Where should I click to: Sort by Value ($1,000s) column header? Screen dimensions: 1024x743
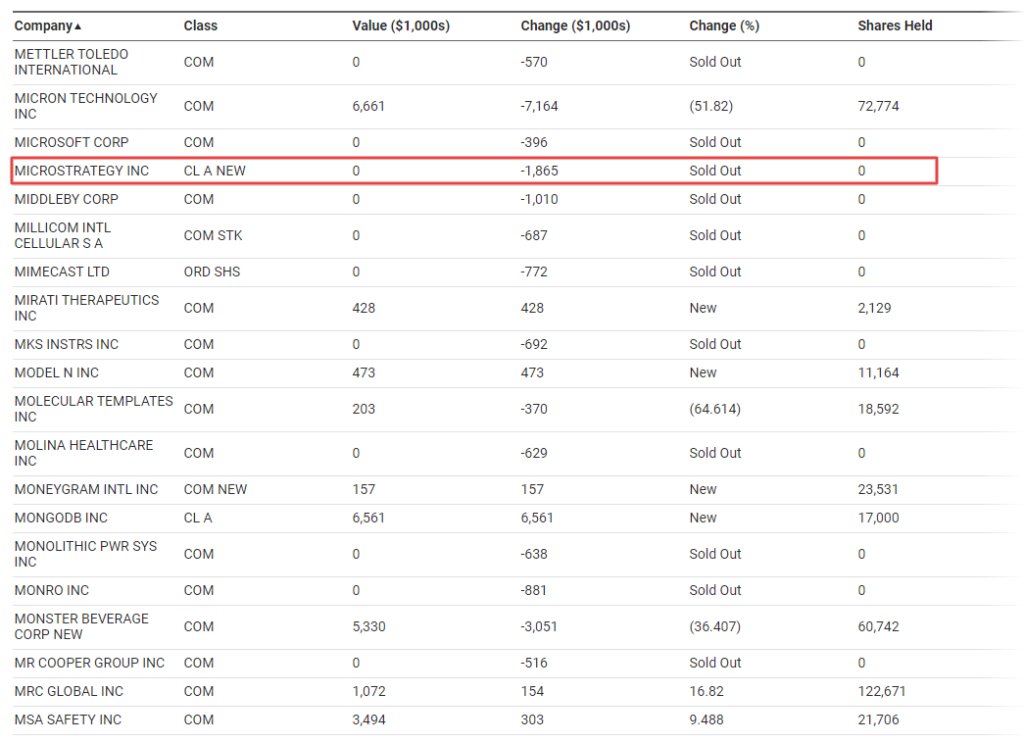tap(401, 26)
